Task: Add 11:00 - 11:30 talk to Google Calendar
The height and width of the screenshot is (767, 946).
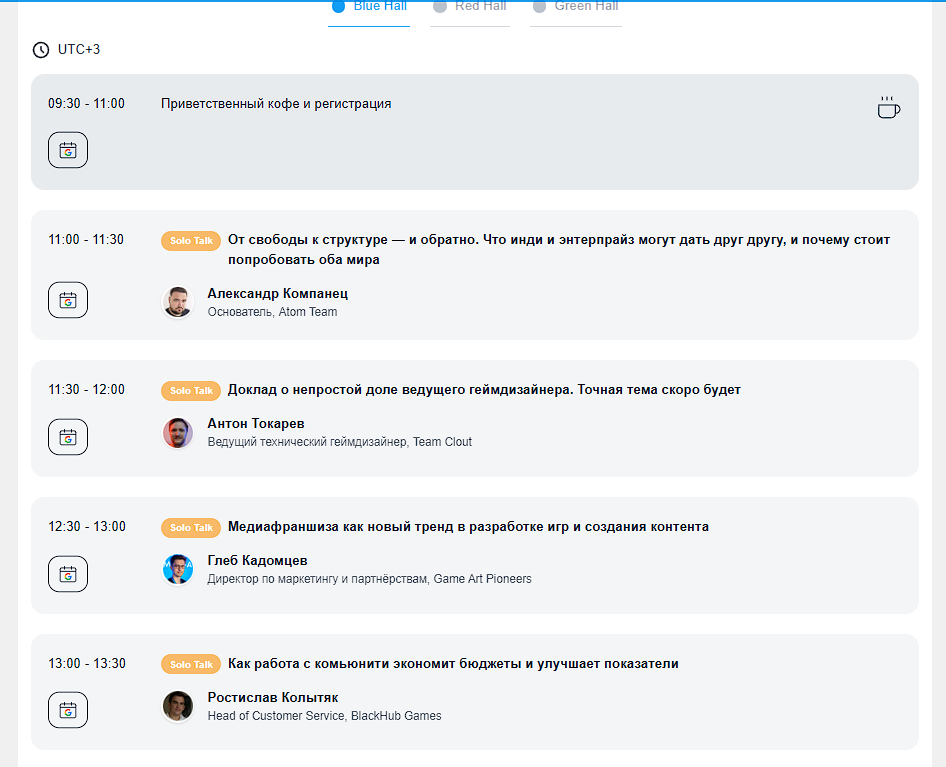Action: coord(68,300)
